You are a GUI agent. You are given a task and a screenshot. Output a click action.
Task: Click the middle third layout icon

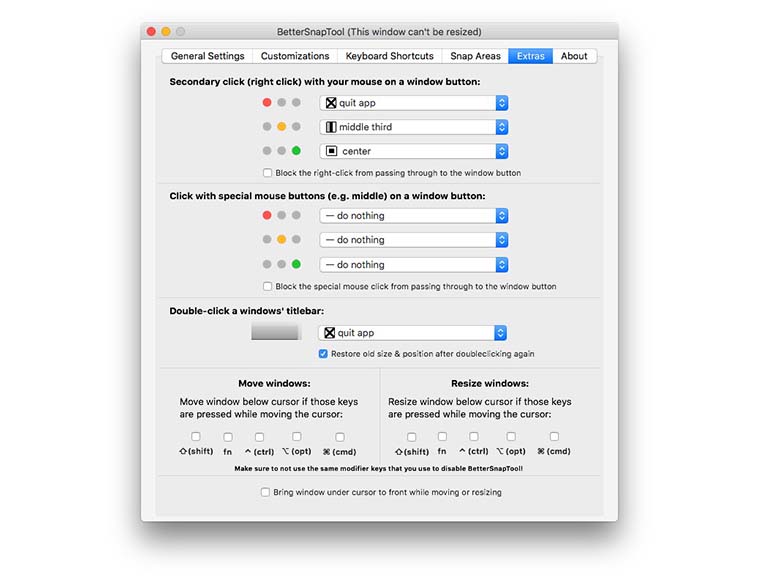pos(331,127)
